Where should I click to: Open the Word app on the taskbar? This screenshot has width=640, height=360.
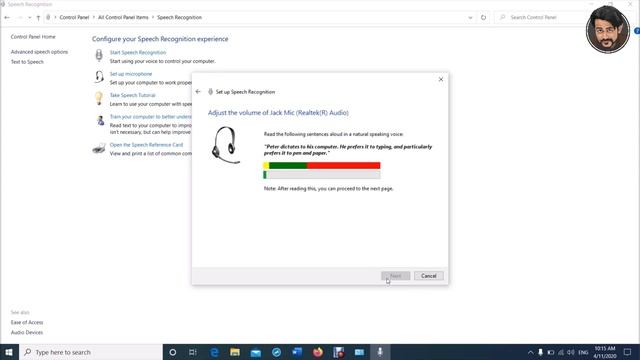coord(297,352)
